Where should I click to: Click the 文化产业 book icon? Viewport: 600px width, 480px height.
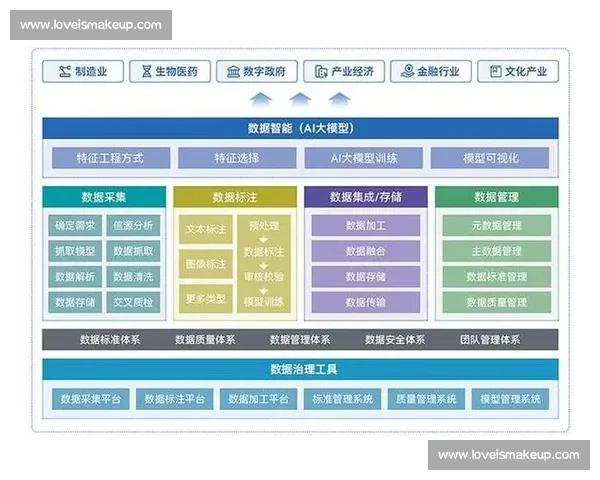click(x=496, y=72)
